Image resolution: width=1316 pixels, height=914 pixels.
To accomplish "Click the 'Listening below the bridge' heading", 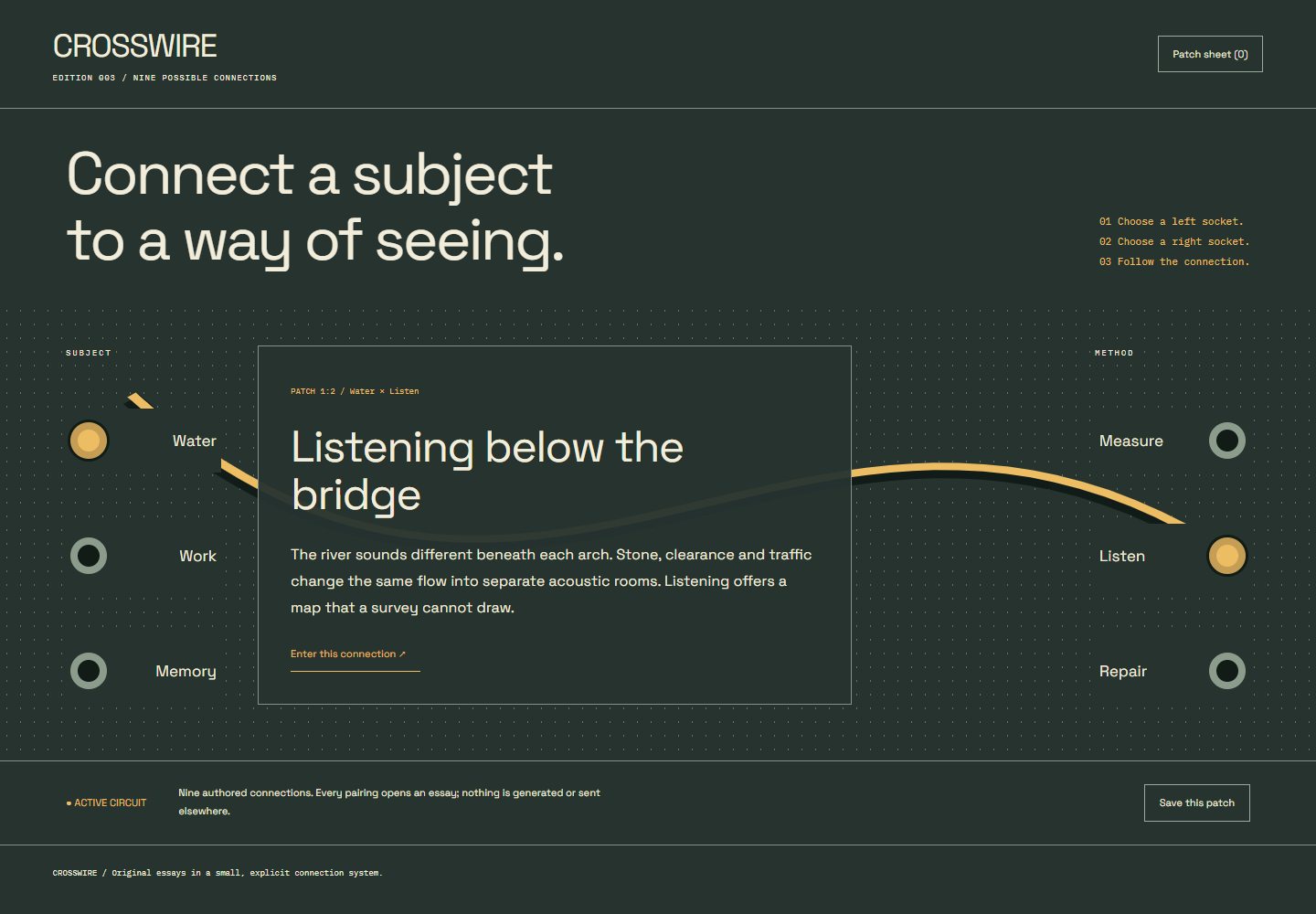I will click(487, 471).
